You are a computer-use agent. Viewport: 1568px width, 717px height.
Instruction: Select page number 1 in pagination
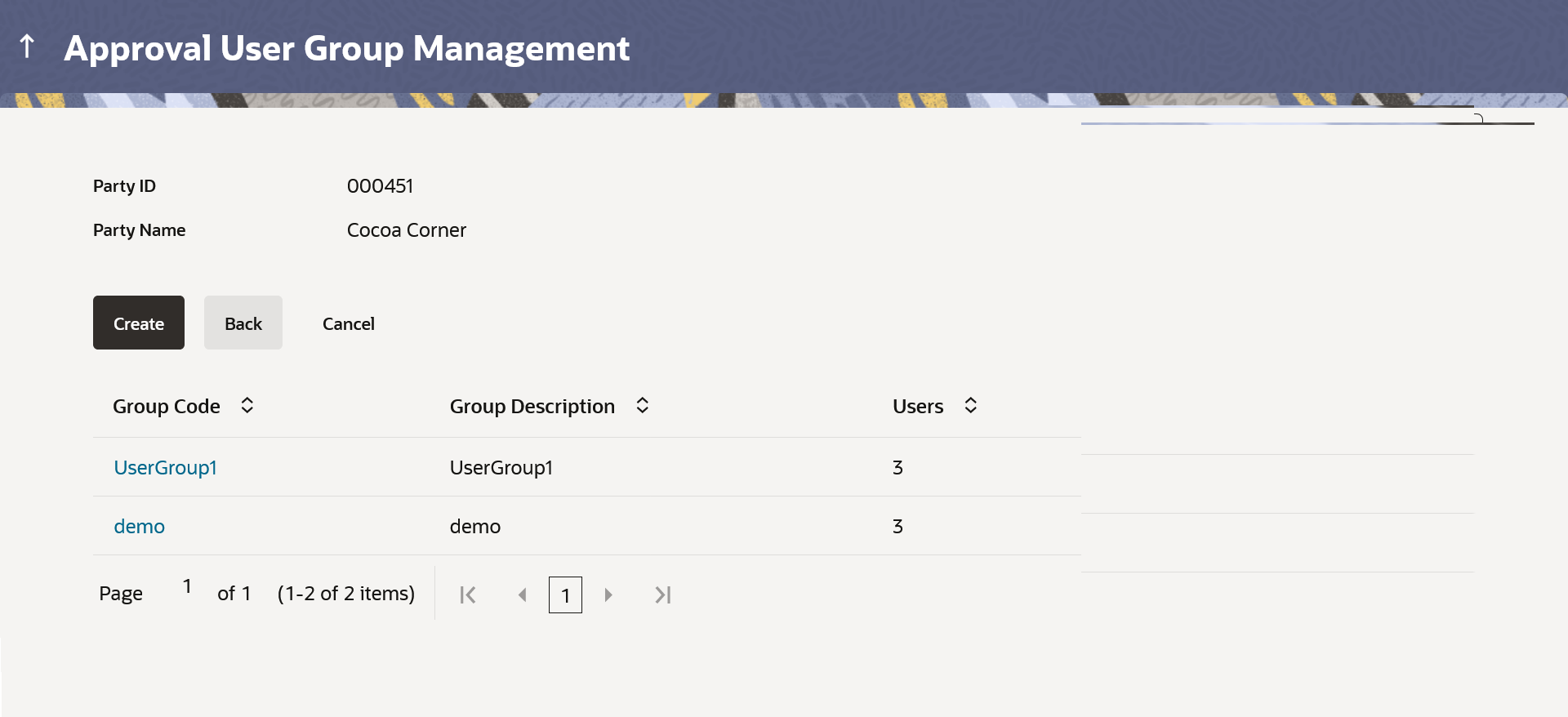(565, 595)
